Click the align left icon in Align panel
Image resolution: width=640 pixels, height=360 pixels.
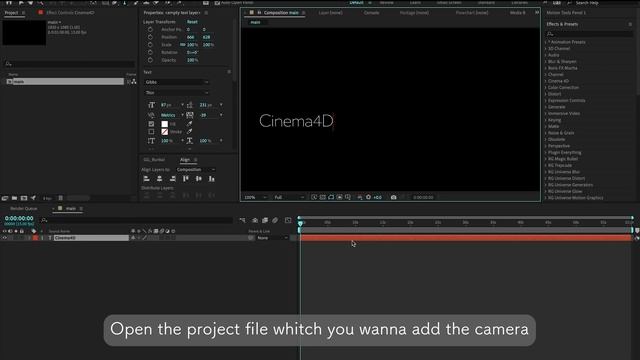tap(147, 179)
